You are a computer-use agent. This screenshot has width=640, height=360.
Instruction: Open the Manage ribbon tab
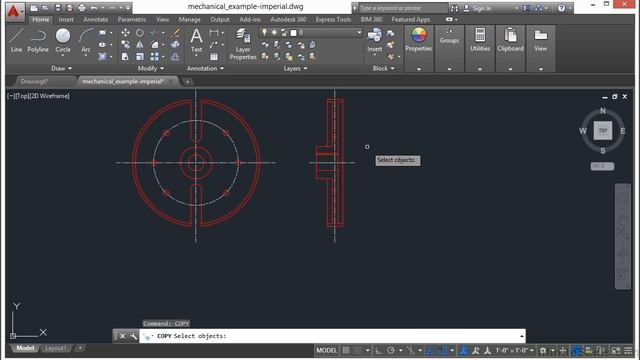tap(189, 19)
